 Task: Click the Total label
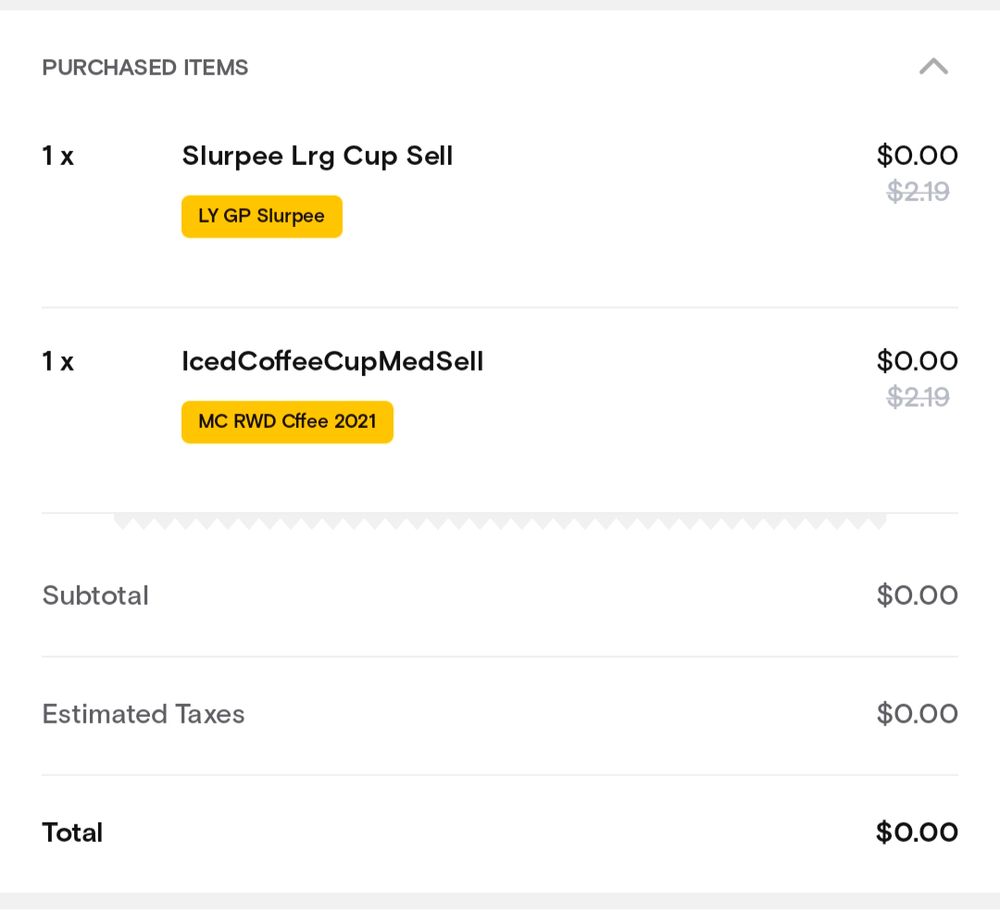pos(72,832)
